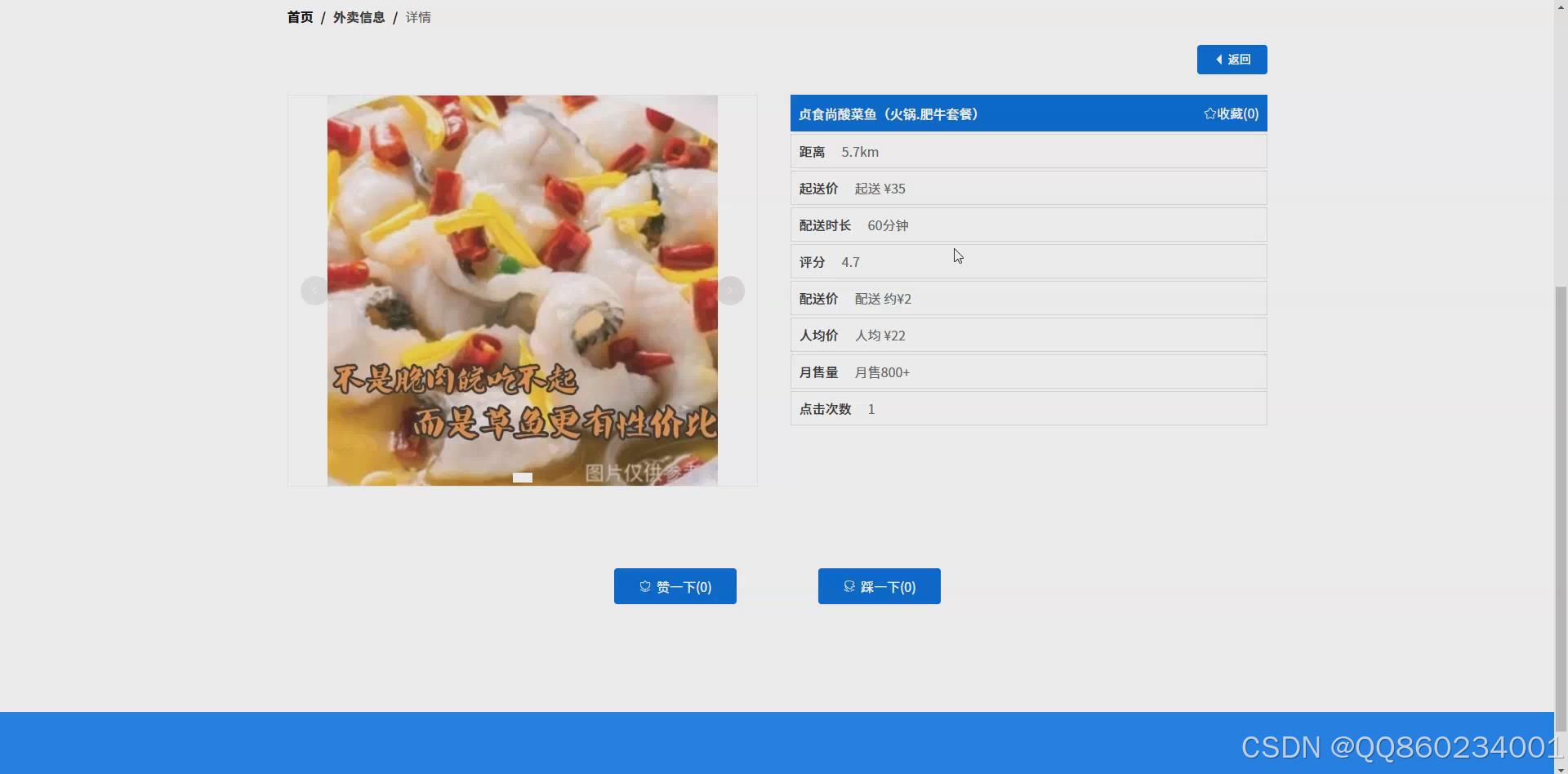The width and height of the screenshot is (1568, 774).
Task: Click the 起送 ¥35 value
Action: tap(880, 189)
